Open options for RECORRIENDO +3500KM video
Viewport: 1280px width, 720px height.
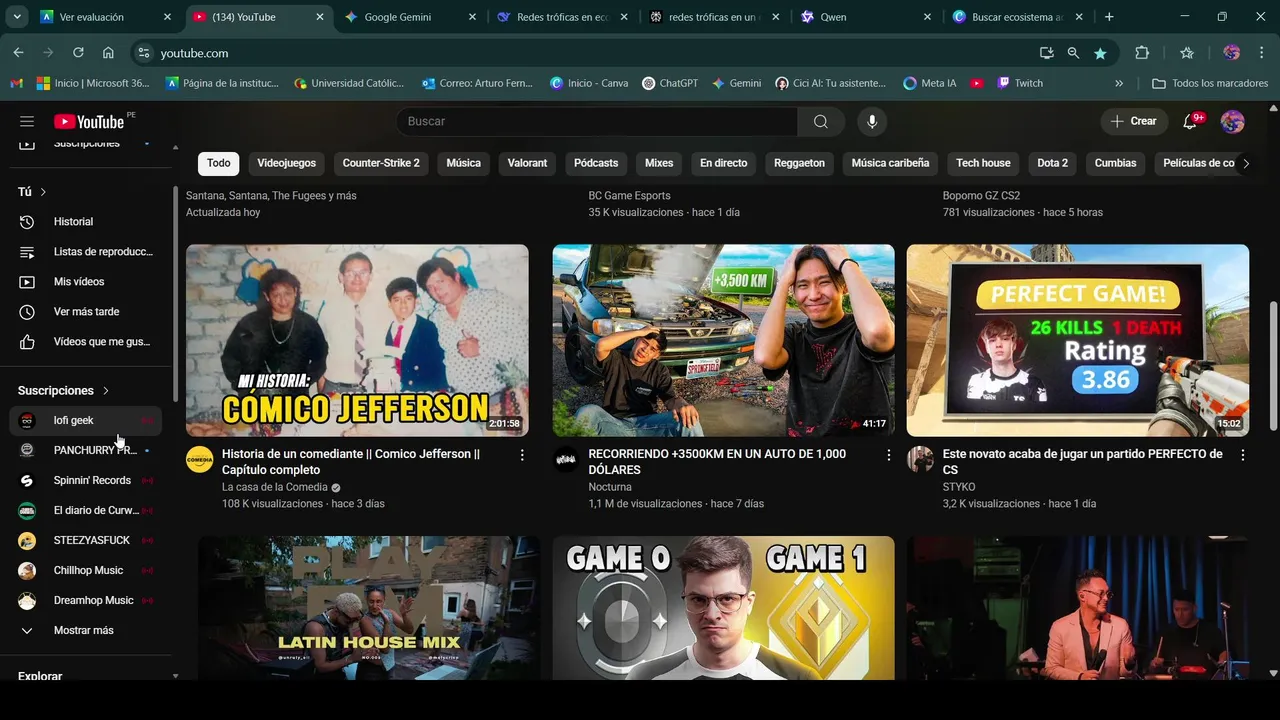point(888,455)
